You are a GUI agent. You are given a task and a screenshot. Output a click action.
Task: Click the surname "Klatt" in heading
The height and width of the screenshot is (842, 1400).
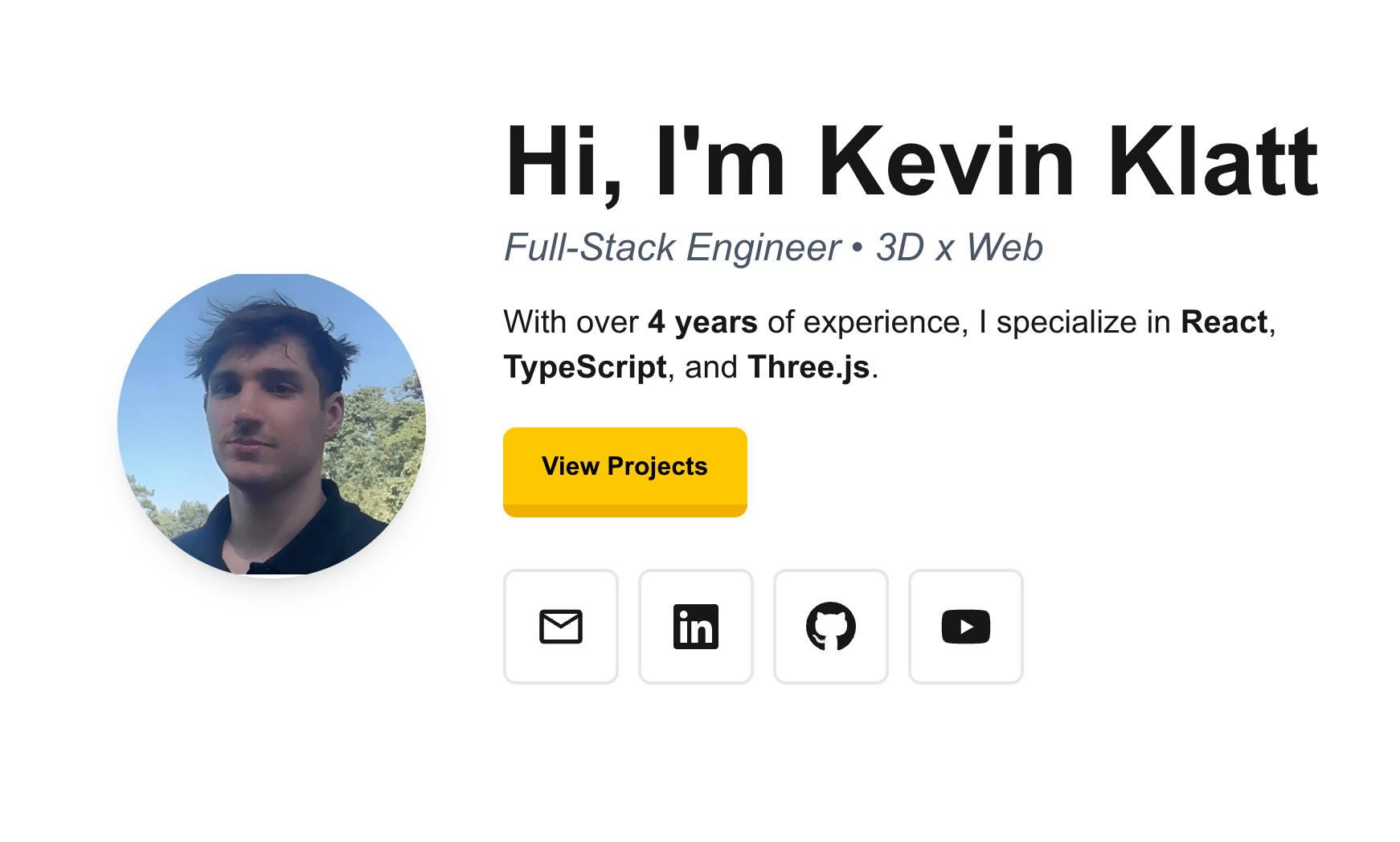click(1213, 163)
